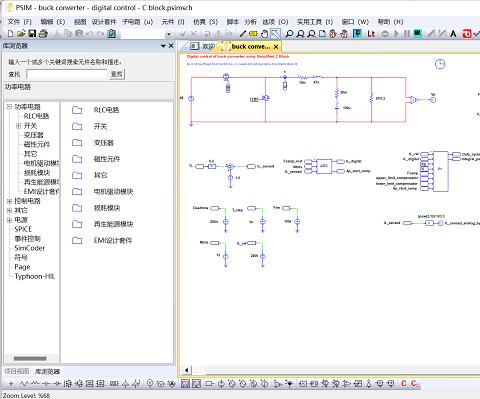Click the element search input field
Image resolution: width=480 pixels, height=399 pixels.
pyautogui.click(x=67, y=74)
